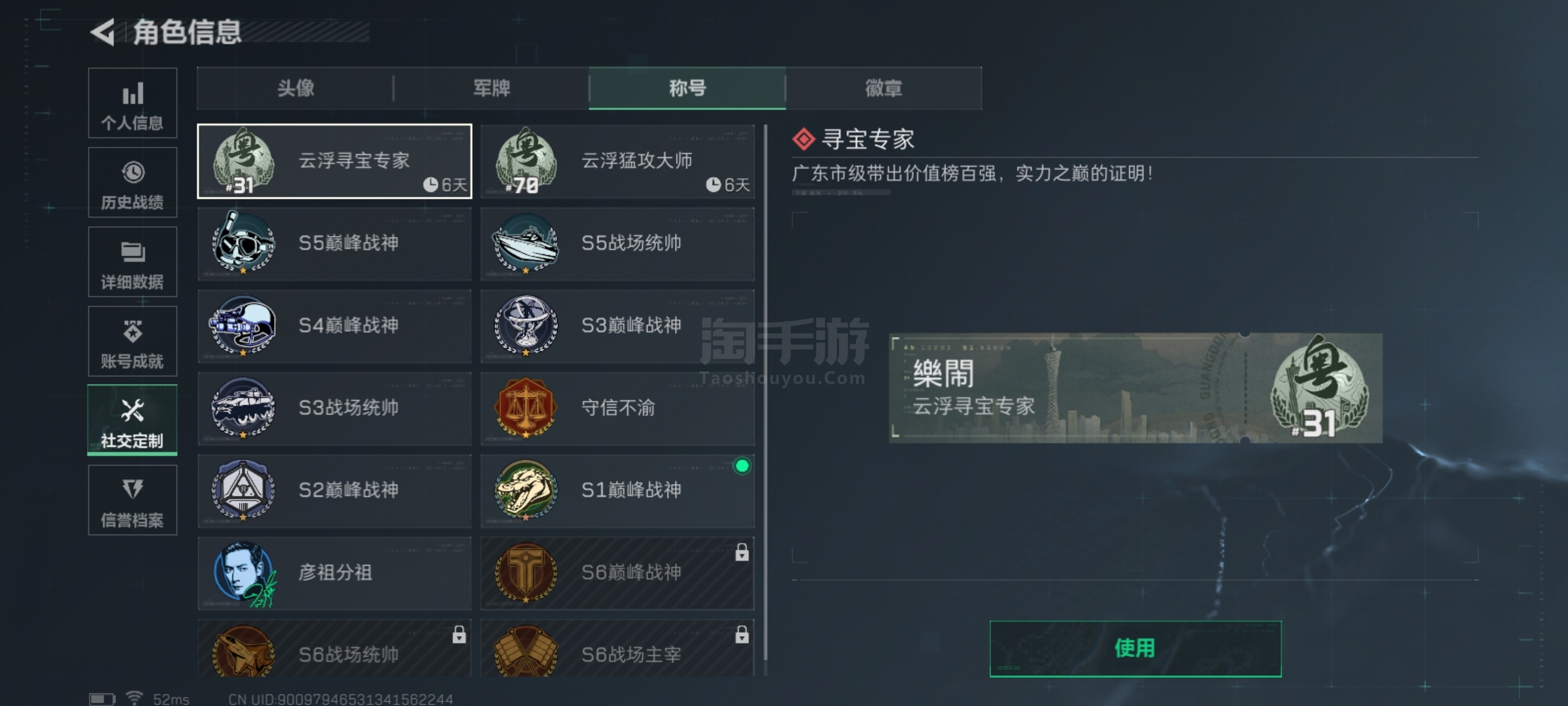1568x706 pixels.
Task: Click the lock icon on S6巅峰战神
Action: click(742, 552)
